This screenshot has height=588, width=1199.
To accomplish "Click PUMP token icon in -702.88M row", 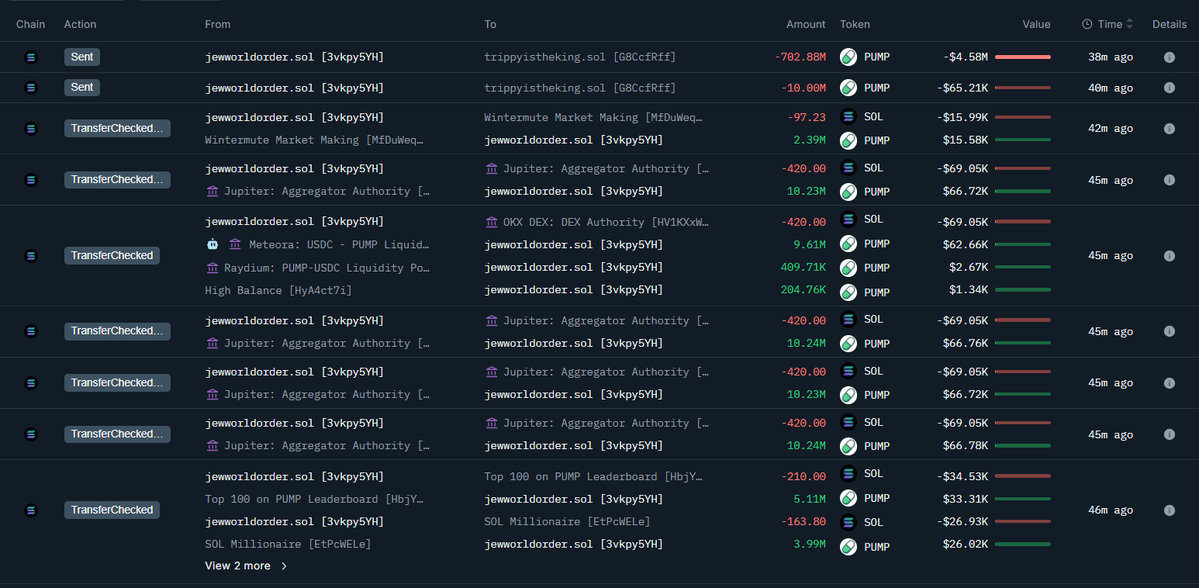I will [x=848, y=57].
